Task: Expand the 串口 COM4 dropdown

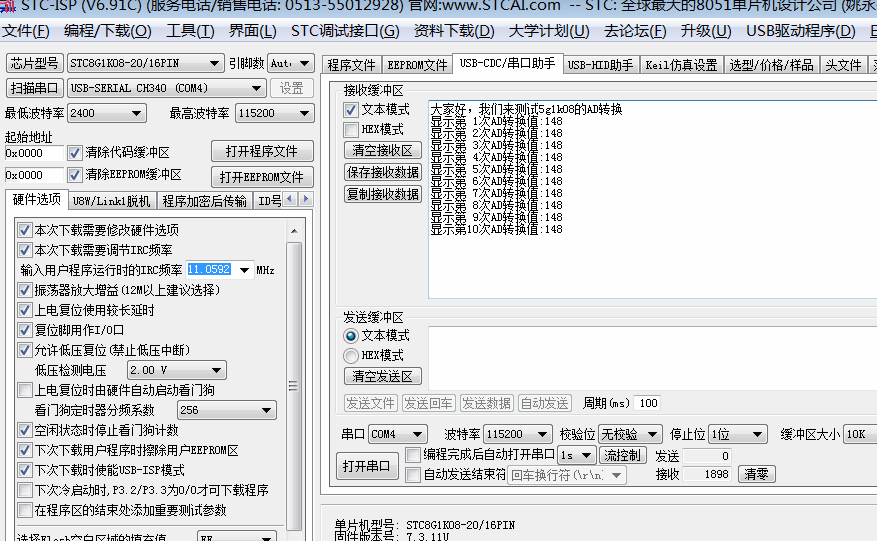Action: (x=417, y=434)
